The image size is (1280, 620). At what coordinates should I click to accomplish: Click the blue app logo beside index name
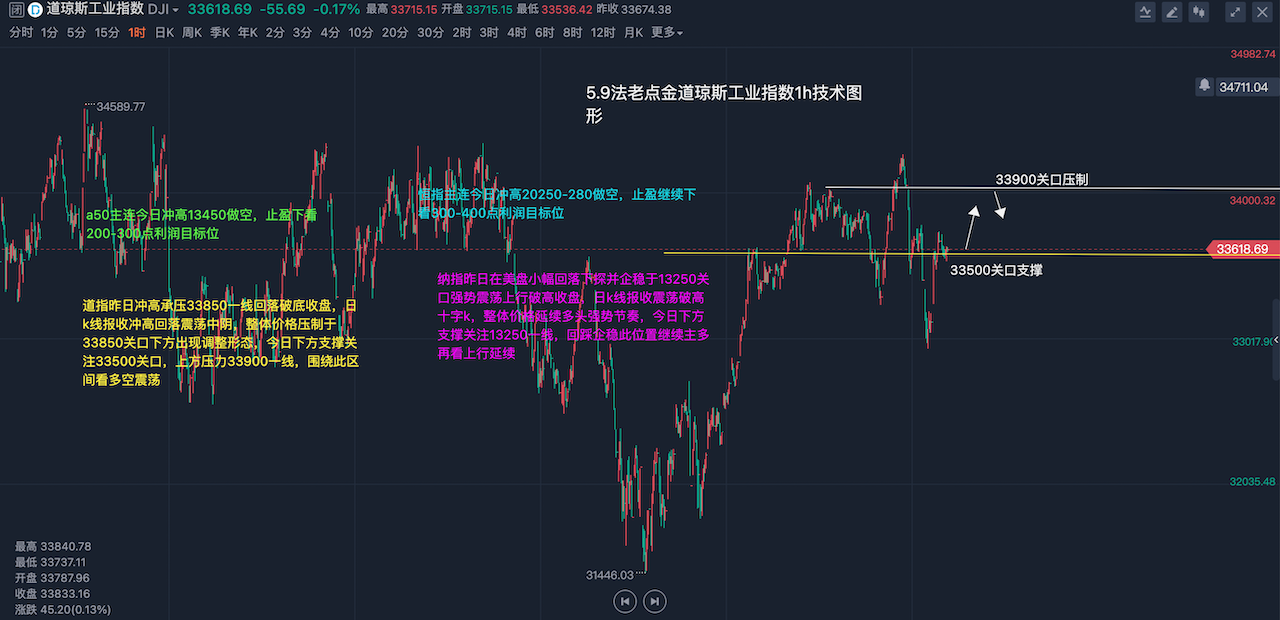[34, 10]
